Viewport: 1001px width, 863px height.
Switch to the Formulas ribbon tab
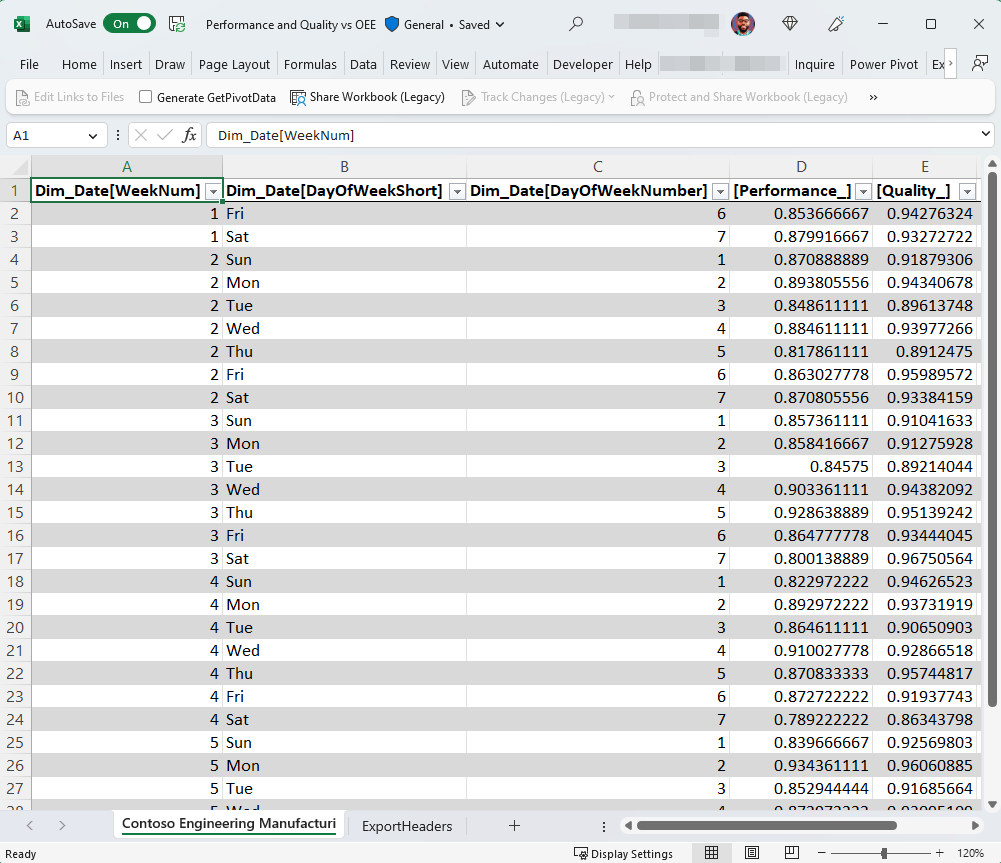[x=310, y=64]
